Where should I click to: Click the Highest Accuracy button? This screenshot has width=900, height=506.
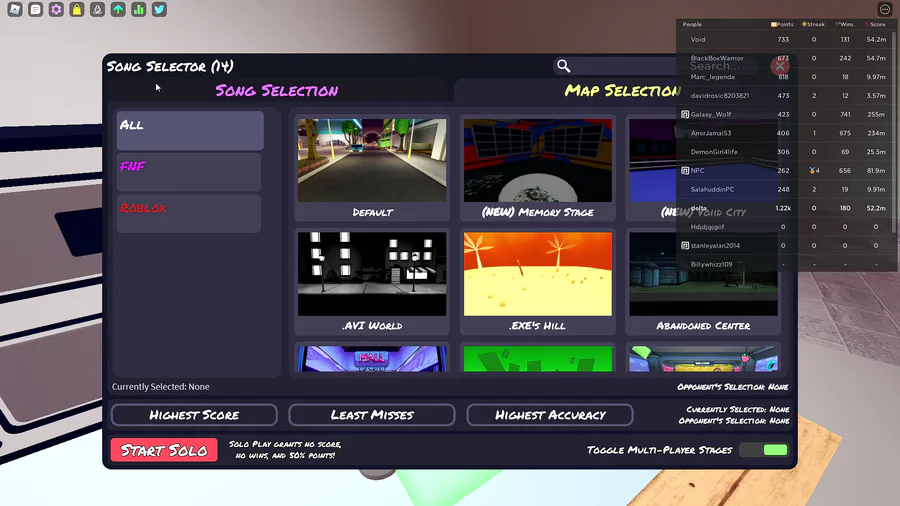pyautogui.click(x=550, y=415)
